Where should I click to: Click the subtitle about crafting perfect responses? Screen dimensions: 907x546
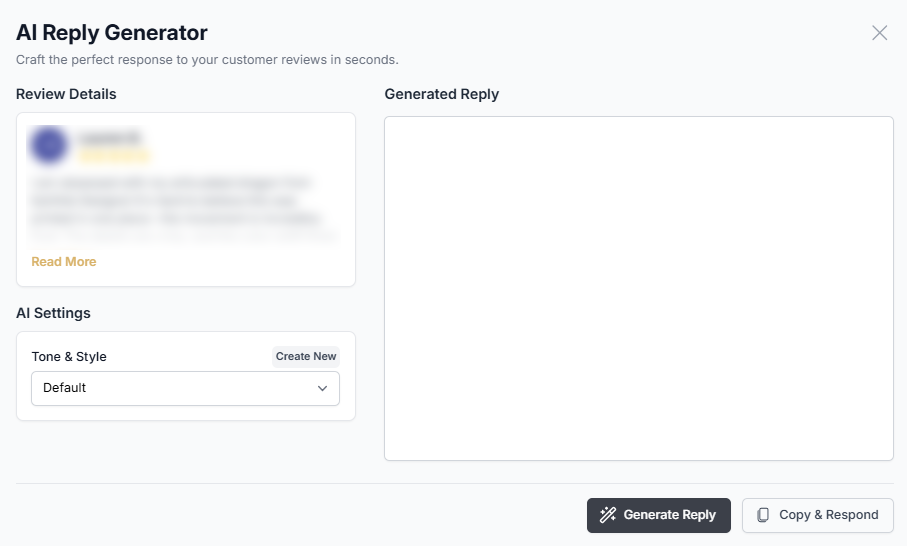(x=207, y=60)
